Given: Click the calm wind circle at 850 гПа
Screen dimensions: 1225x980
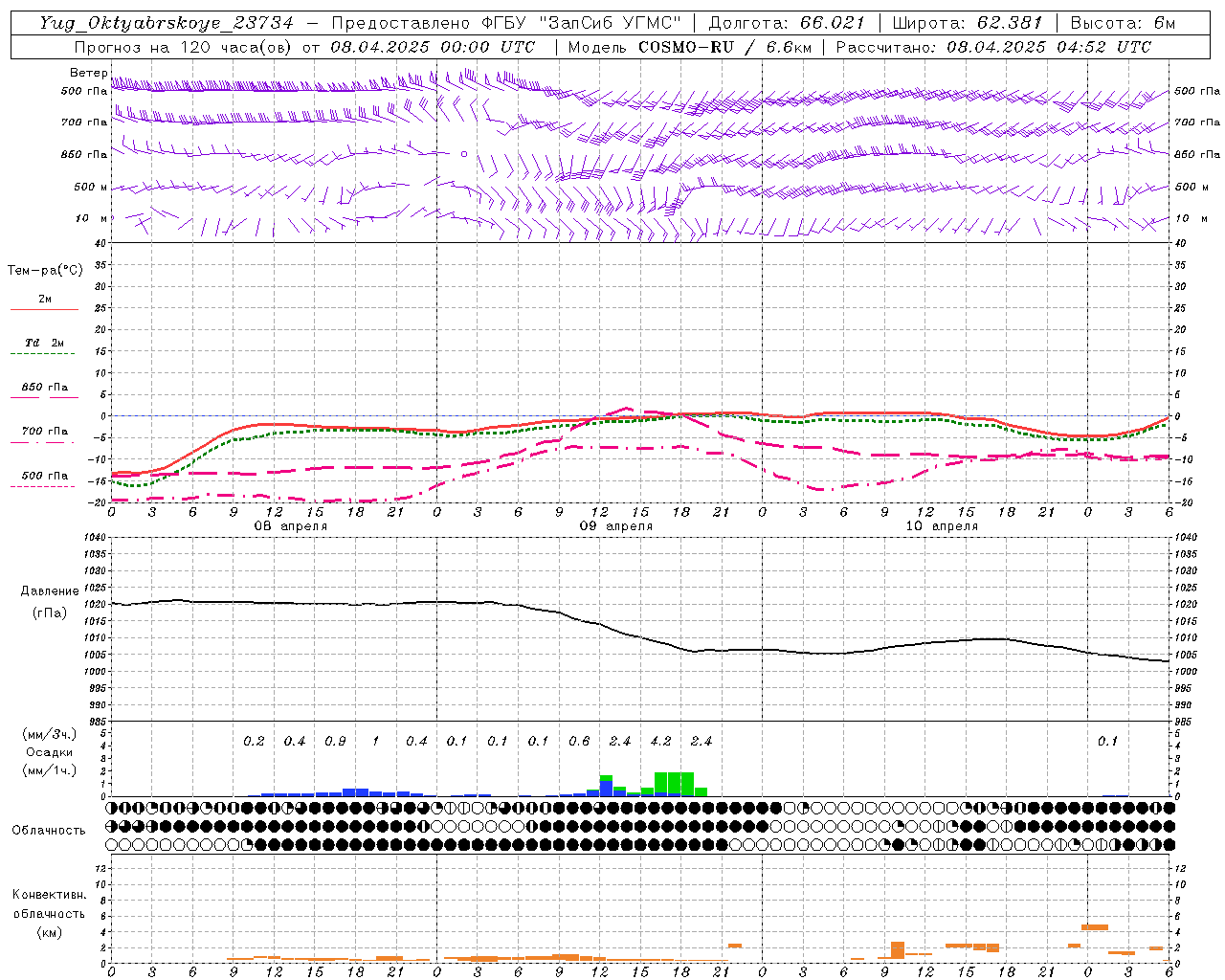Looking at the screenshot, I should (x=464, y=153).
